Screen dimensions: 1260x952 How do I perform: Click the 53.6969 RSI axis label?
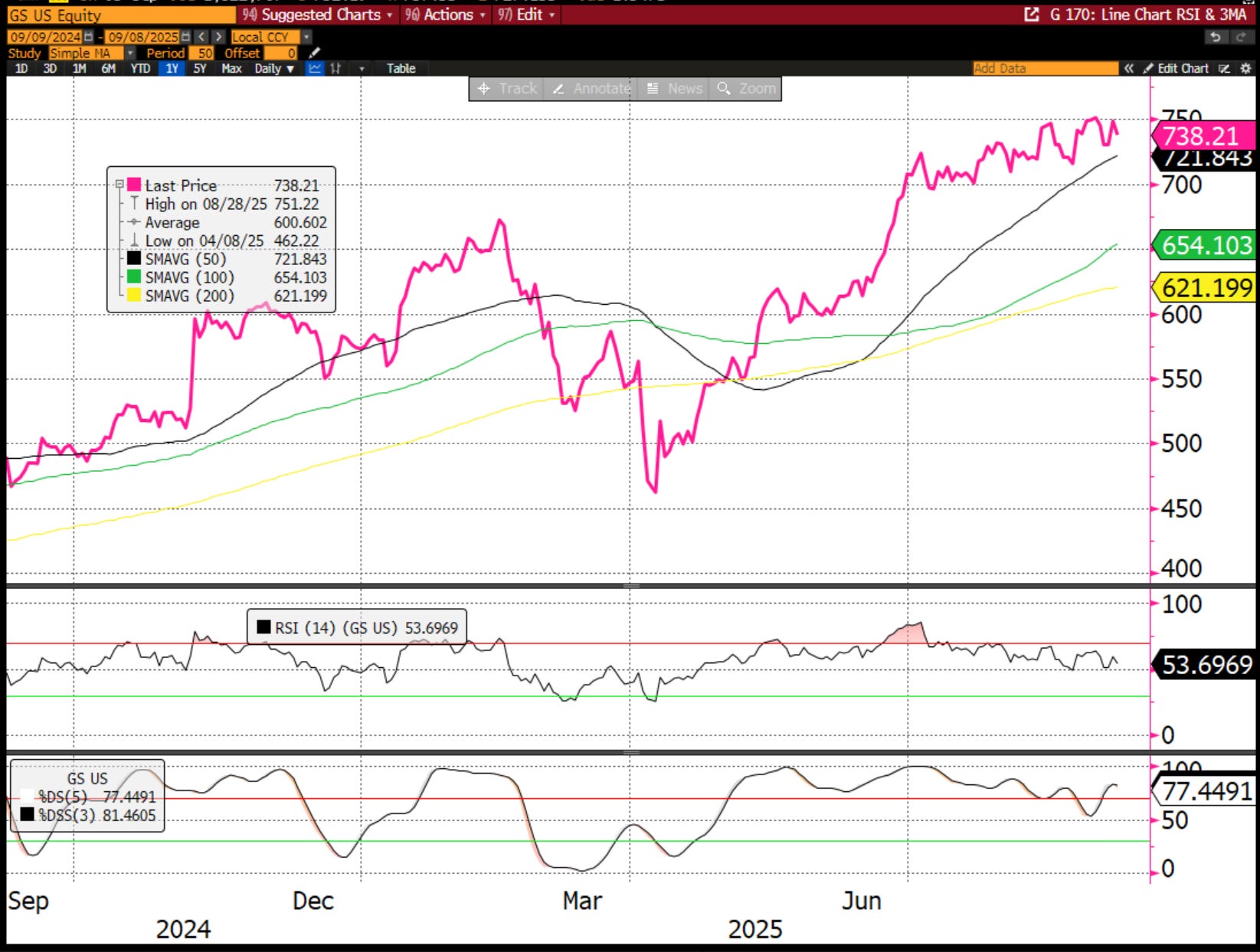click(1204, 665)
